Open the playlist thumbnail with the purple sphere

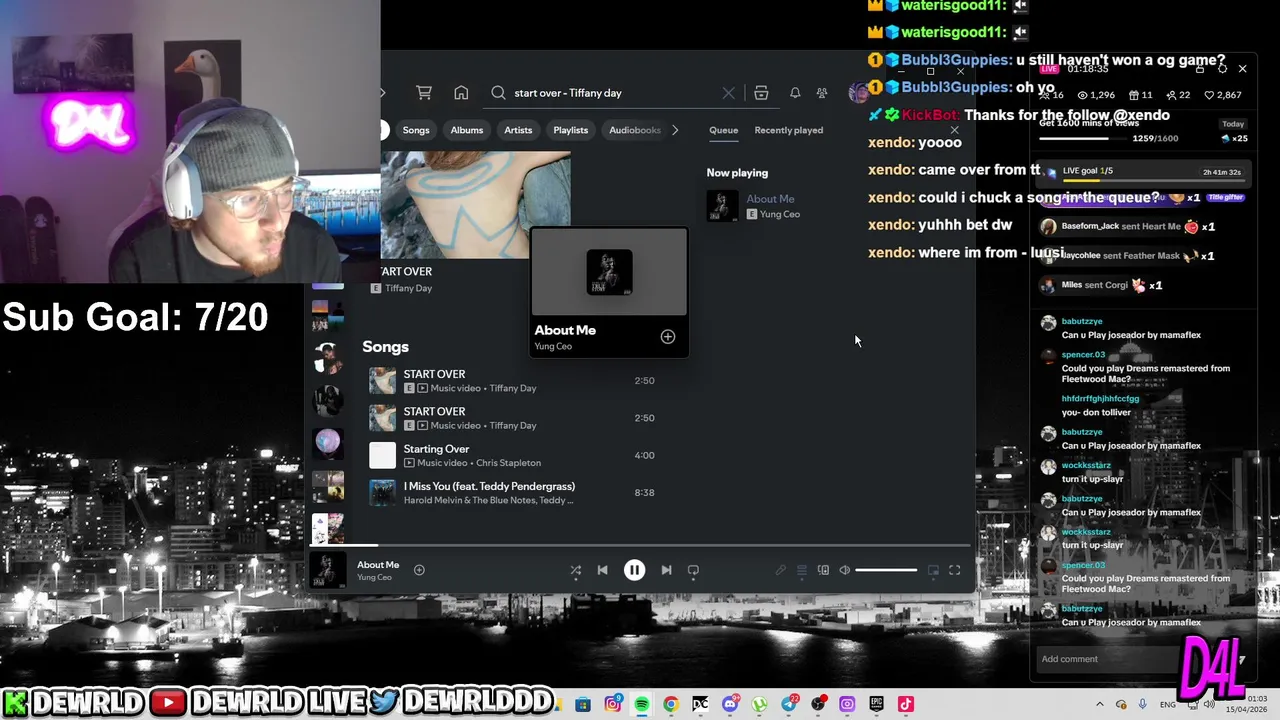tap(327, 442)
